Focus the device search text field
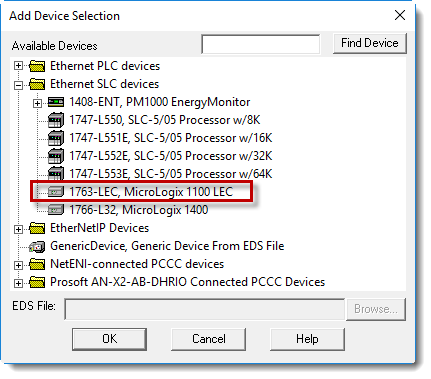Image resolution: width=431 pixels, height=379 pixels. tap(261, 44)
